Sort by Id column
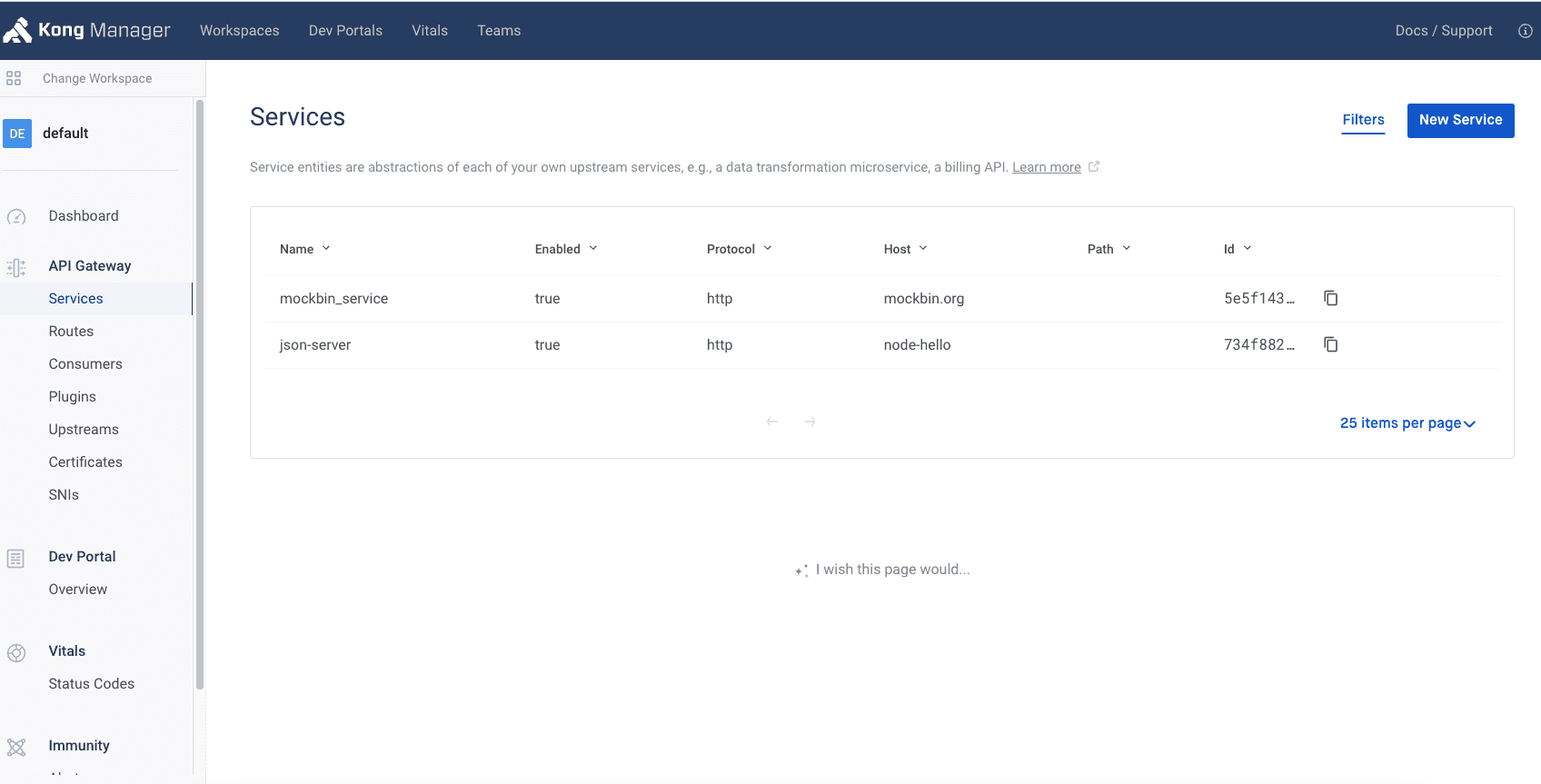1541x784 pixels. 1238,249
